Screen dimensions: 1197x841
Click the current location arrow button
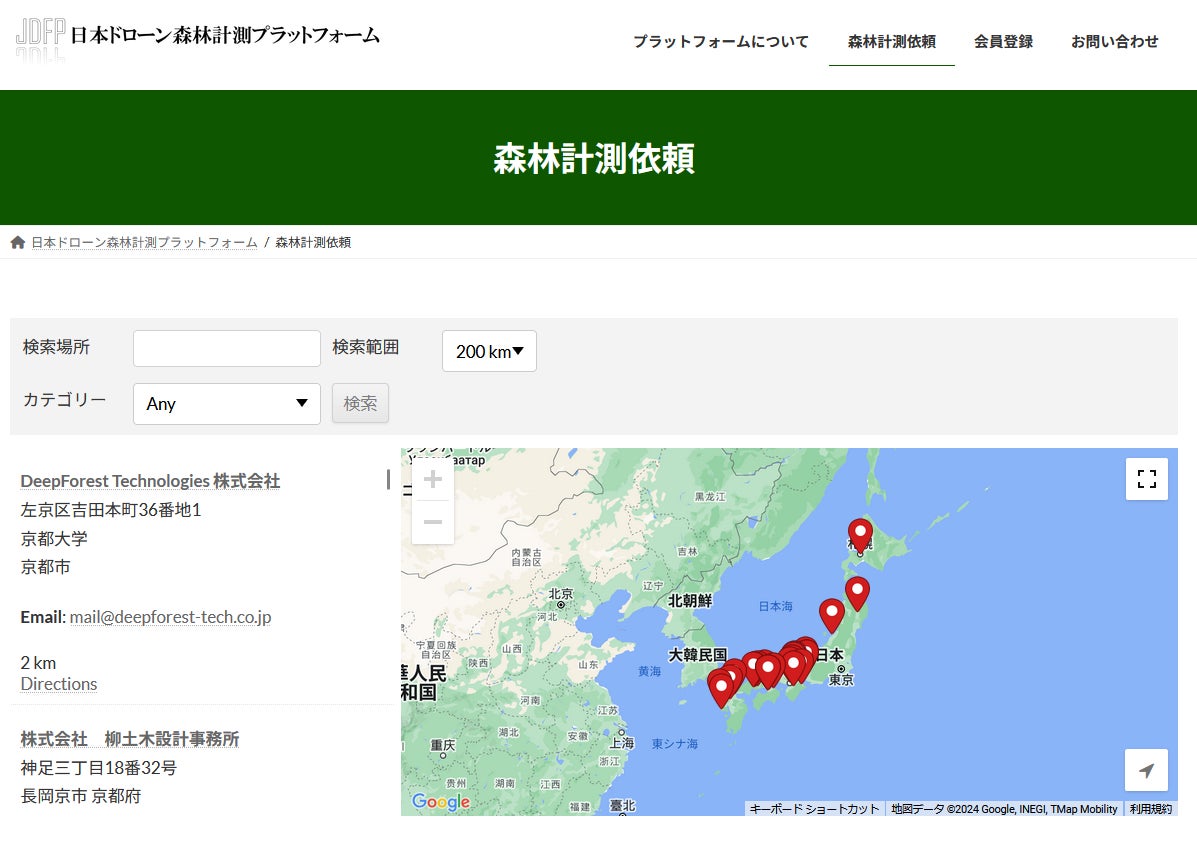click(1146, 770)
